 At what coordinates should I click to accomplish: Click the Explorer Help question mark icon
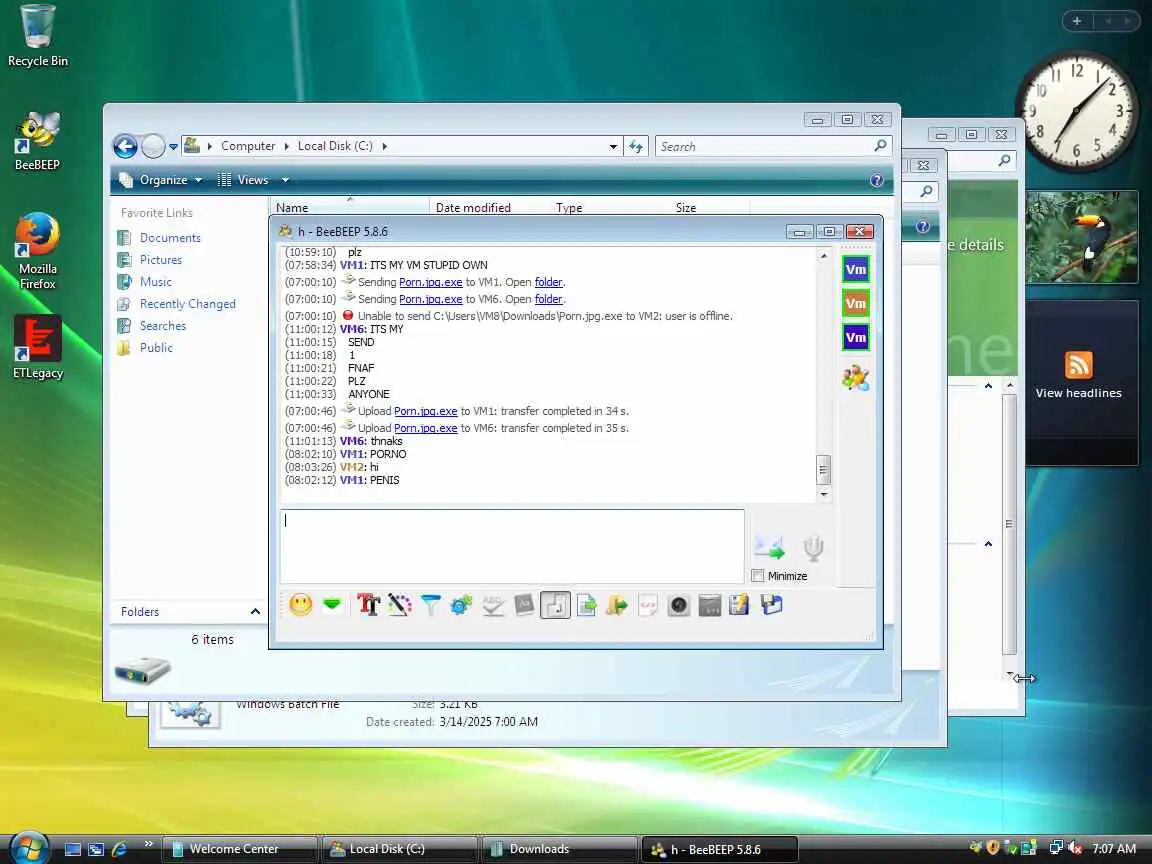(x=876, y=180)
